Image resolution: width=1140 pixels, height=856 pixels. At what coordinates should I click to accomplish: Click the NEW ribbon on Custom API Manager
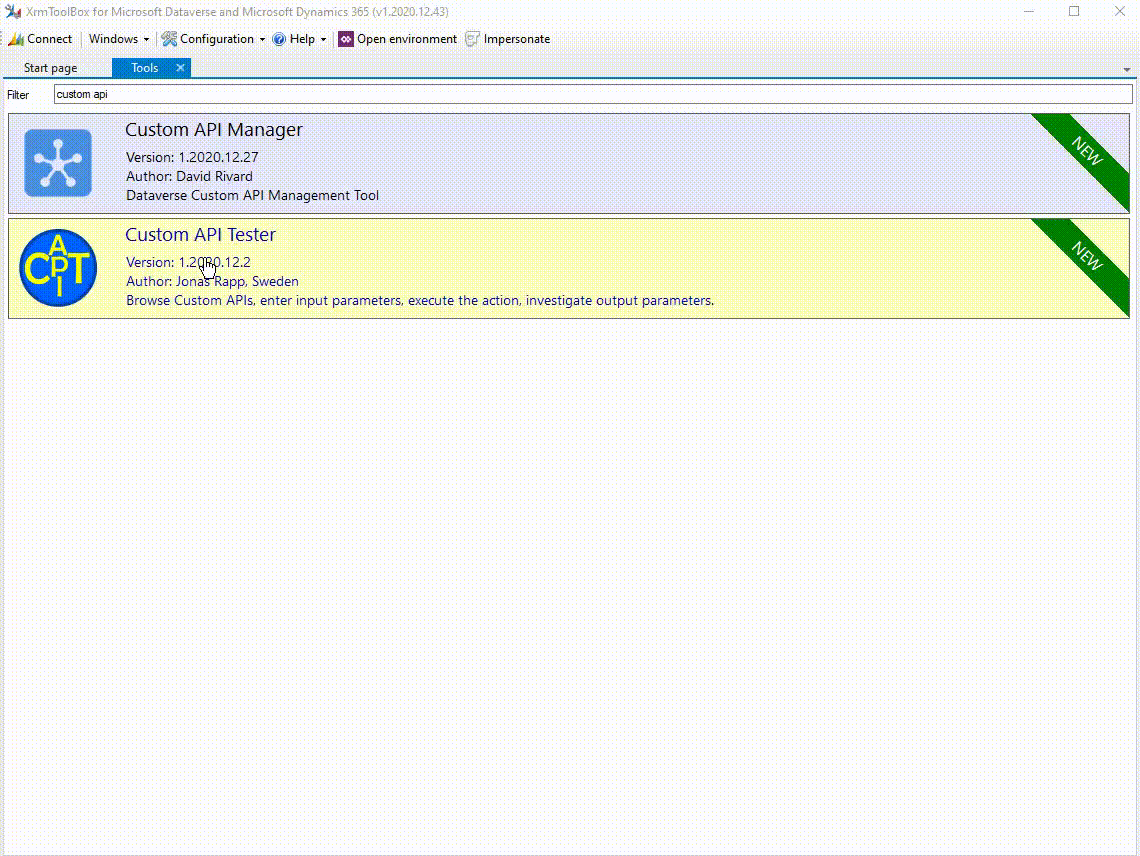tap(1087, 152)
